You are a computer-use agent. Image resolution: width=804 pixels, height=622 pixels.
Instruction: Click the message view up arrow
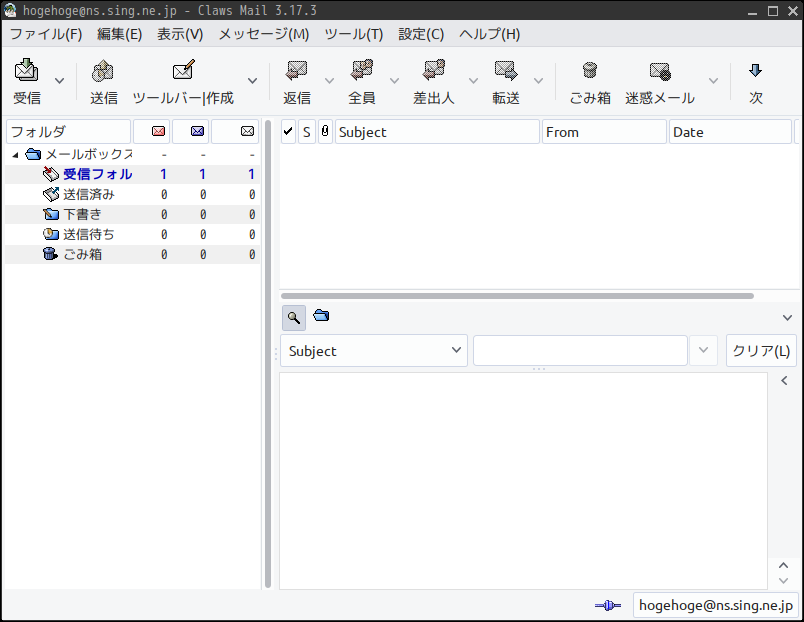tap(783, 566)
